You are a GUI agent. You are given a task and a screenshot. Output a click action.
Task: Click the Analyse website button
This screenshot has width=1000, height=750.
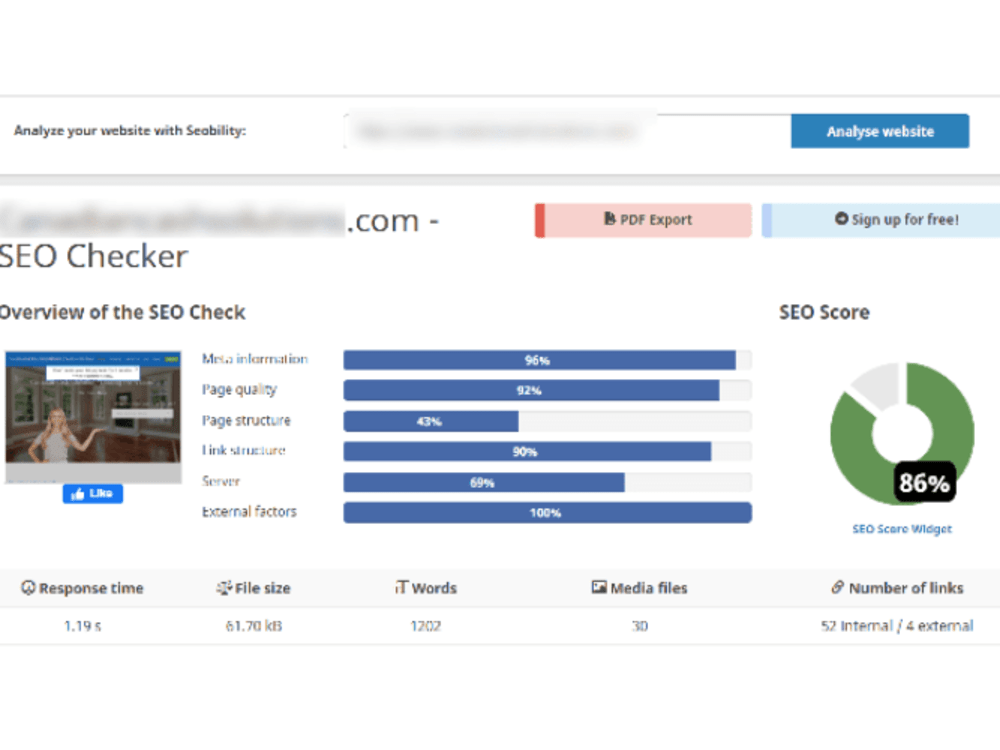point(879,131)
